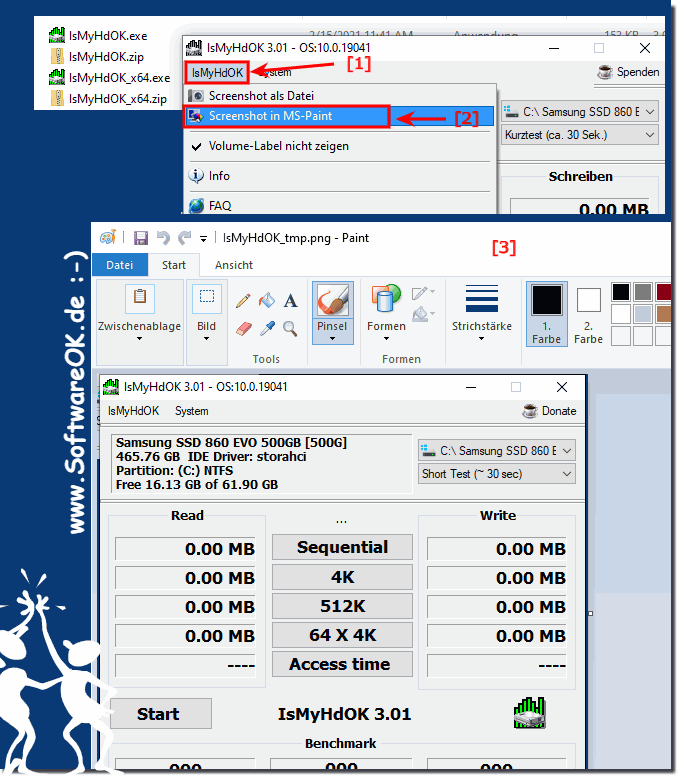Pick the brown palette swatch
This screenshot has height=776, width=678.
click(665, 314)
